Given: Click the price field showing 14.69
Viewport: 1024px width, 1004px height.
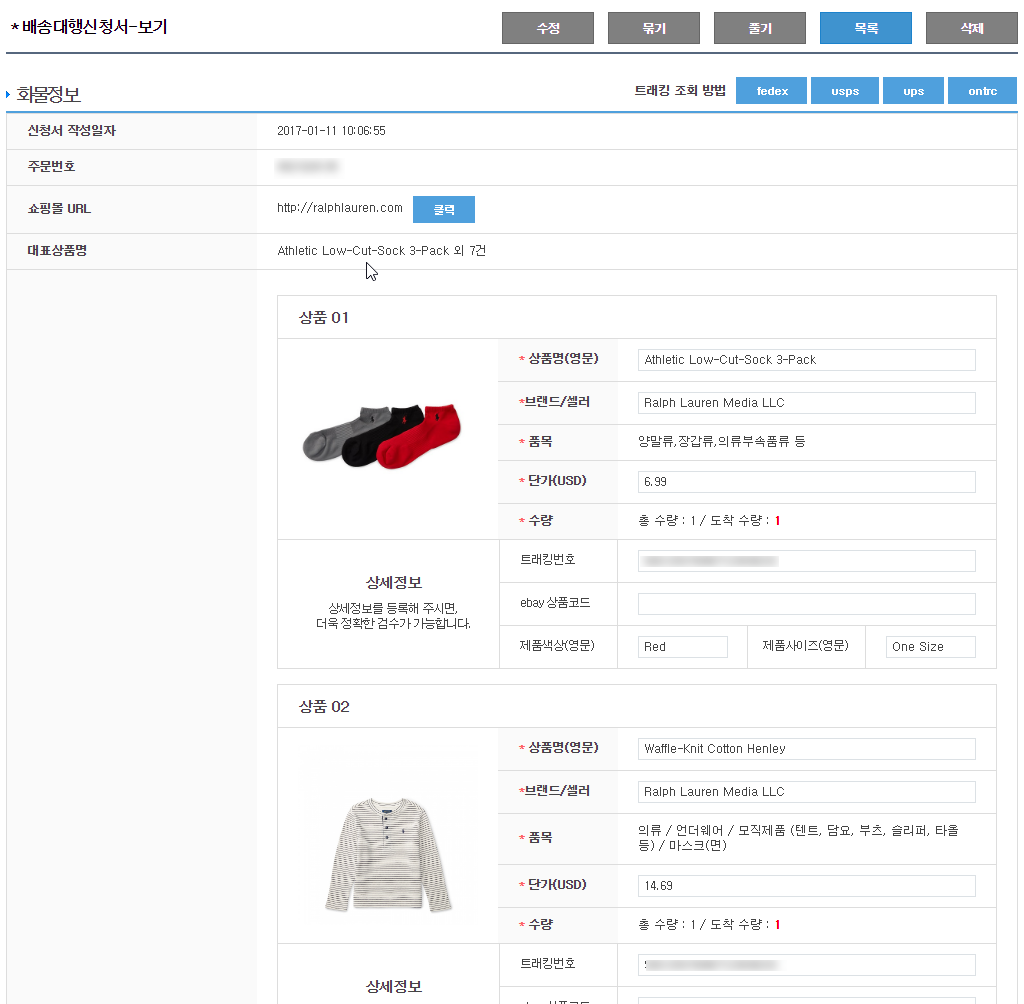Looking at the screenshot, I should click(x=806, y=886).
